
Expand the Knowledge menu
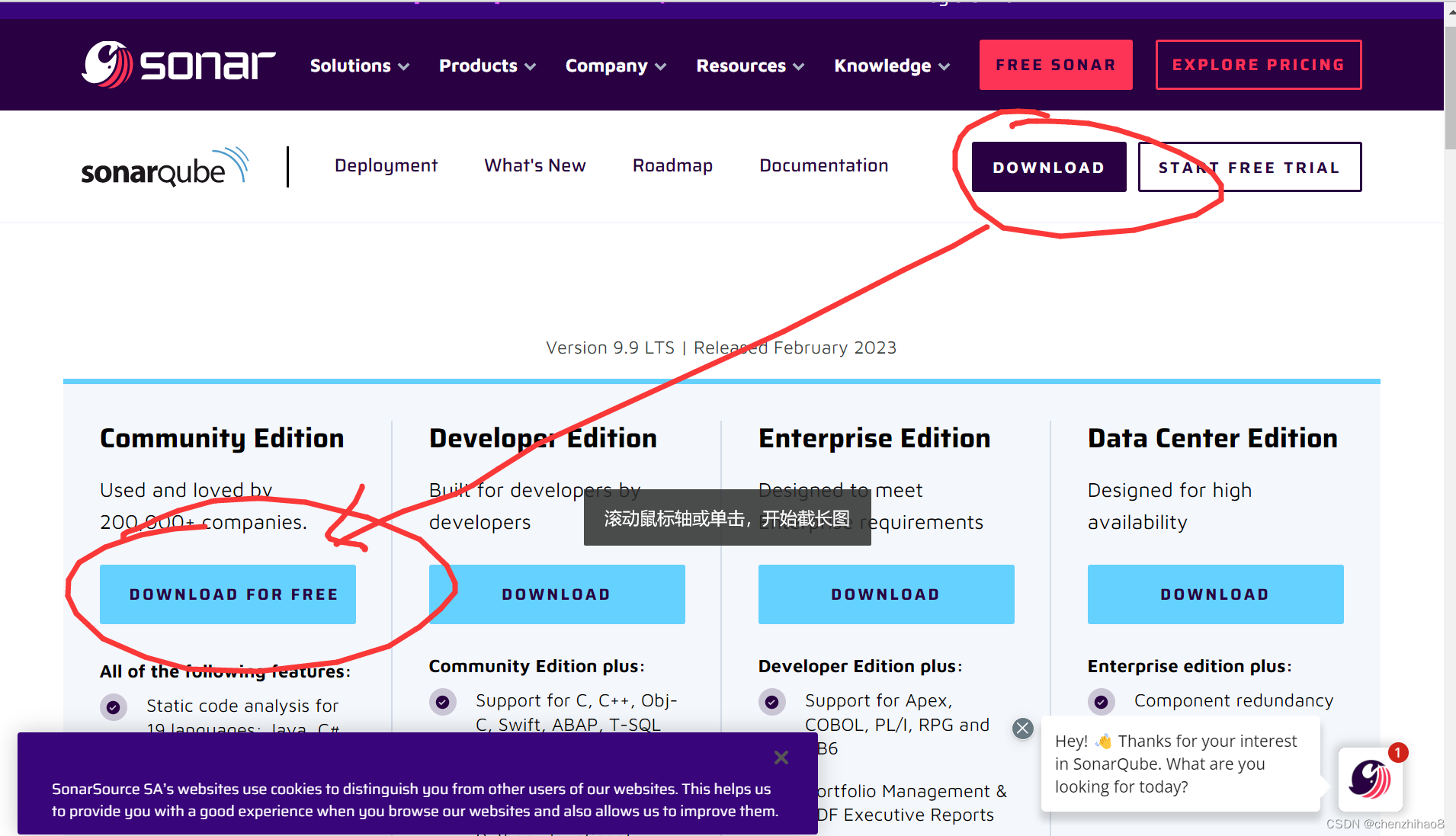[890, 66]
